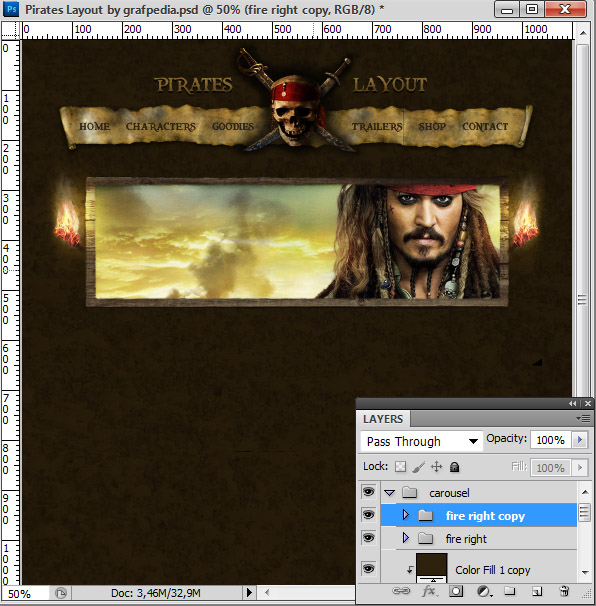Collapse the carousel group triangle
The width and height of the screenshot is (596, 606).
[x=390, y=493]
